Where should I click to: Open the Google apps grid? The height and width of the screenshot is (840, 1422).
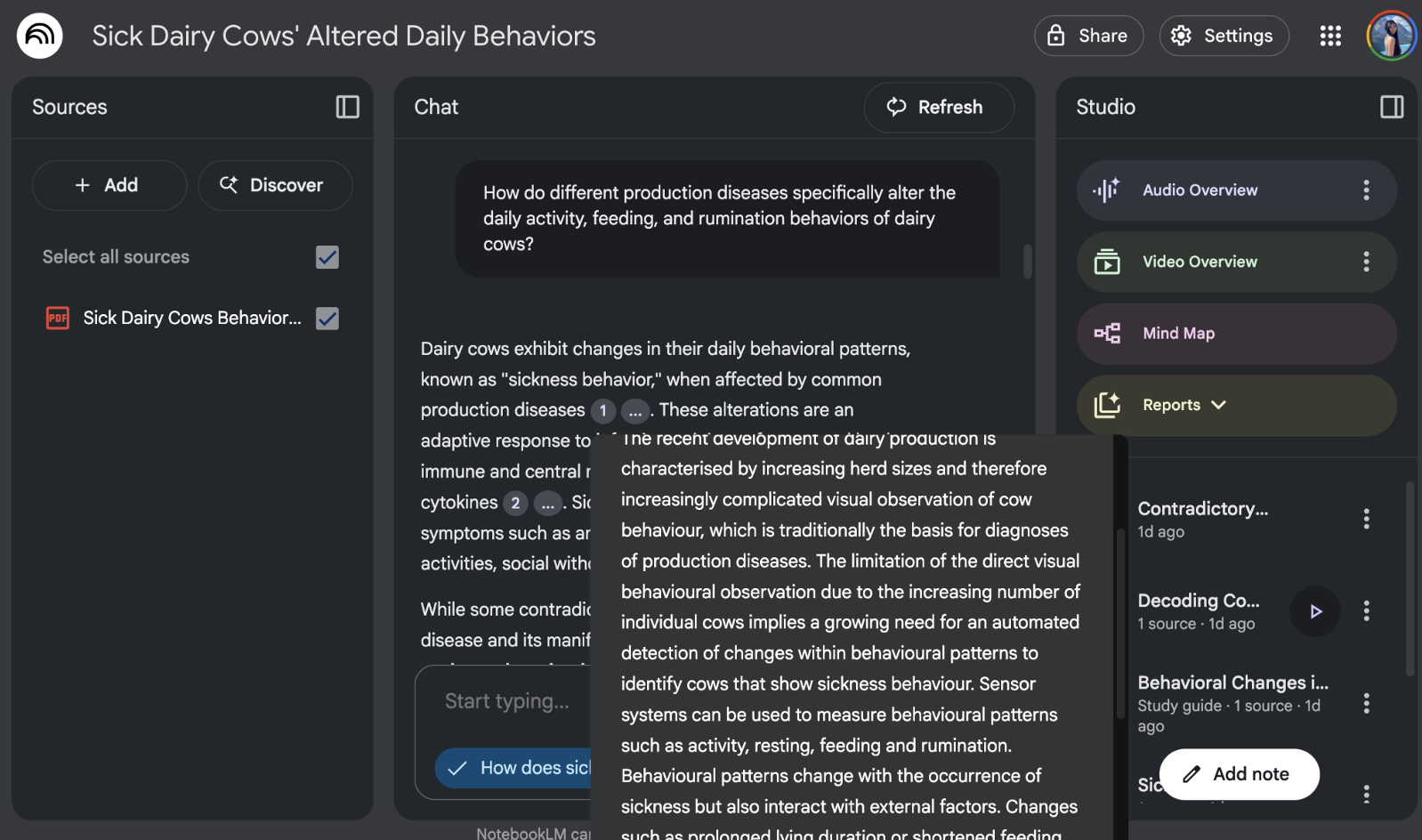[1329, 36]
